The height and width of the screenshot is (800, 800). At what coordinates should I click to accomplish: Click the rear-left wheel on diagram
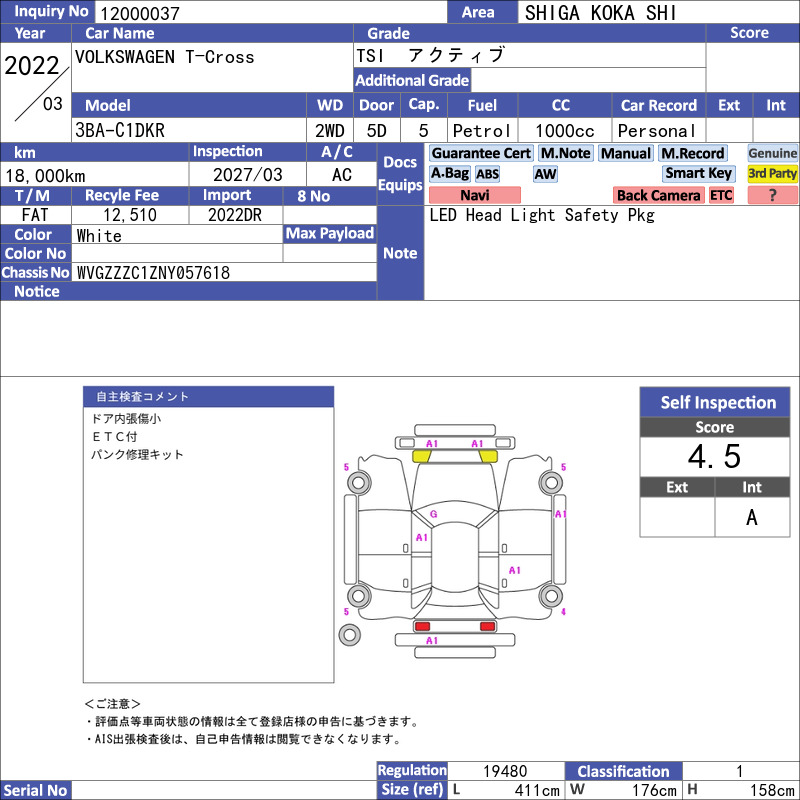pyautogui.click(x=359, y=595)
